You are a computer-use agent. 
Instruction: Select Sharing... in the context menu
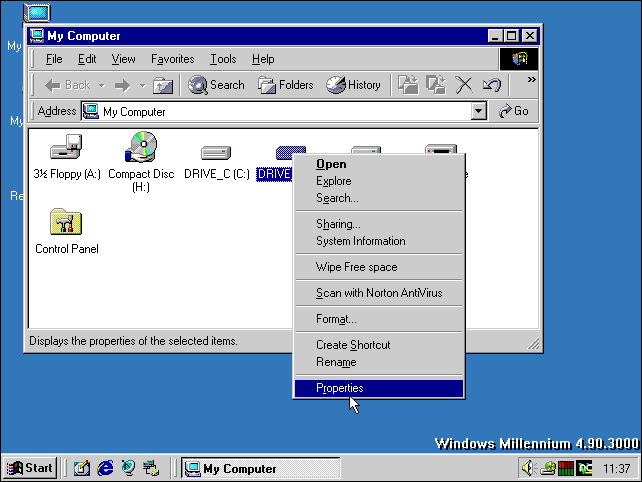[379, 224]
